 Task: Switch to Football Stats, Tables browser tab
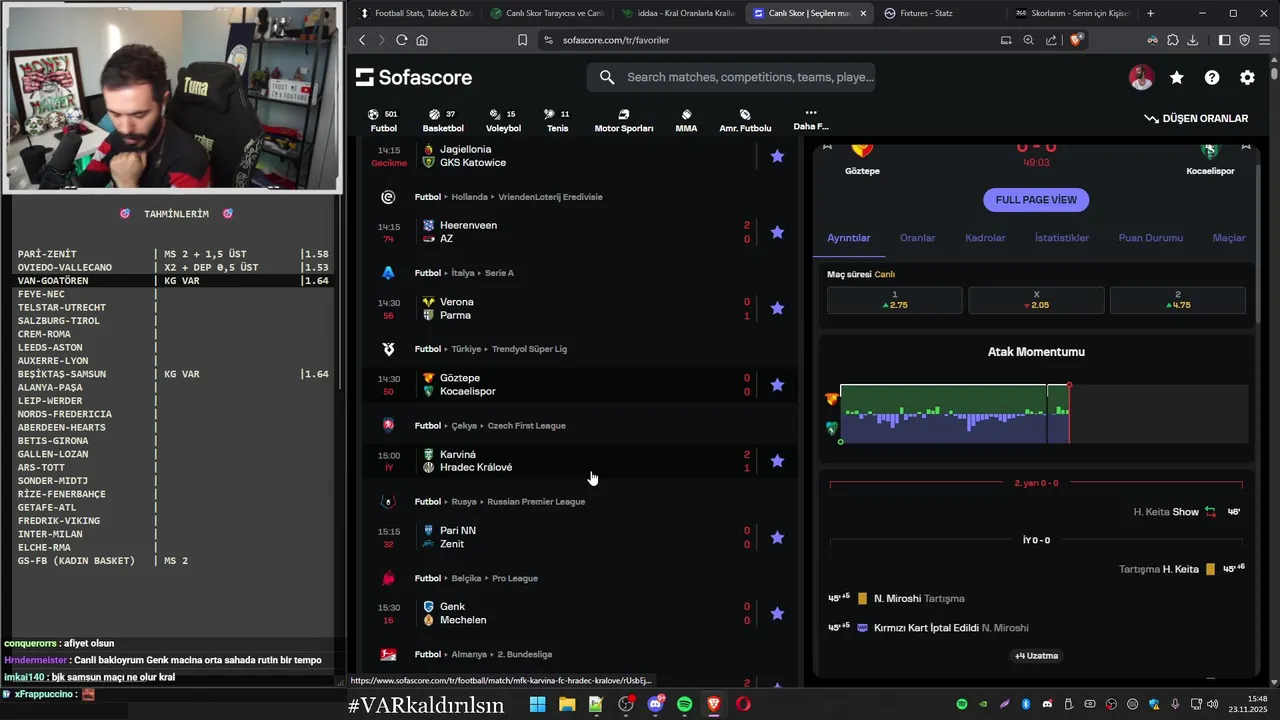coord(416,13)
